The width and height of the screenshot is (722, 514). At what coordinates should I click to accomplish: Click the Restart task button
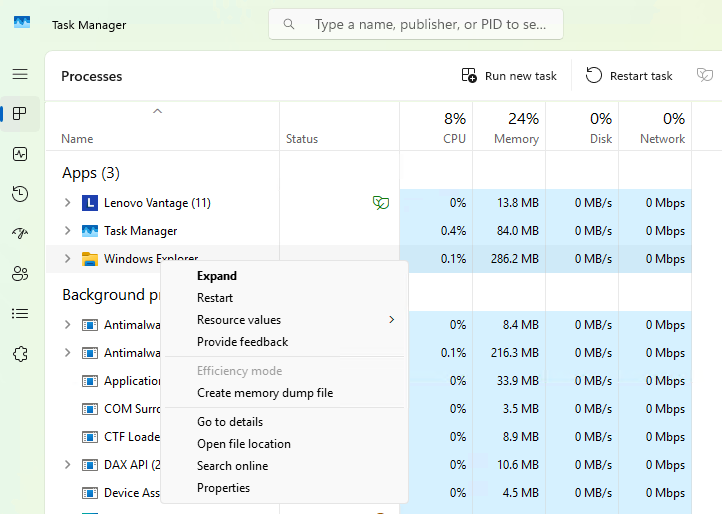coord(629,76)
